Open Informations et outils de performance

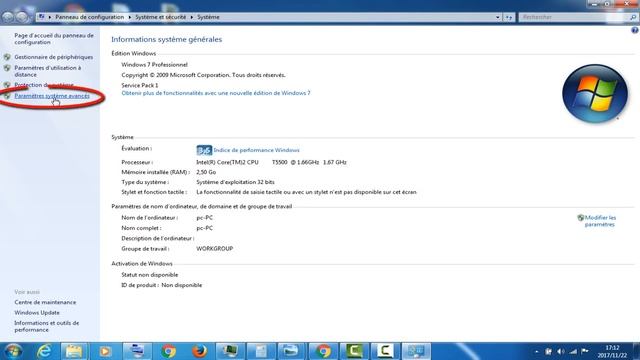click(x=47, y=326)
